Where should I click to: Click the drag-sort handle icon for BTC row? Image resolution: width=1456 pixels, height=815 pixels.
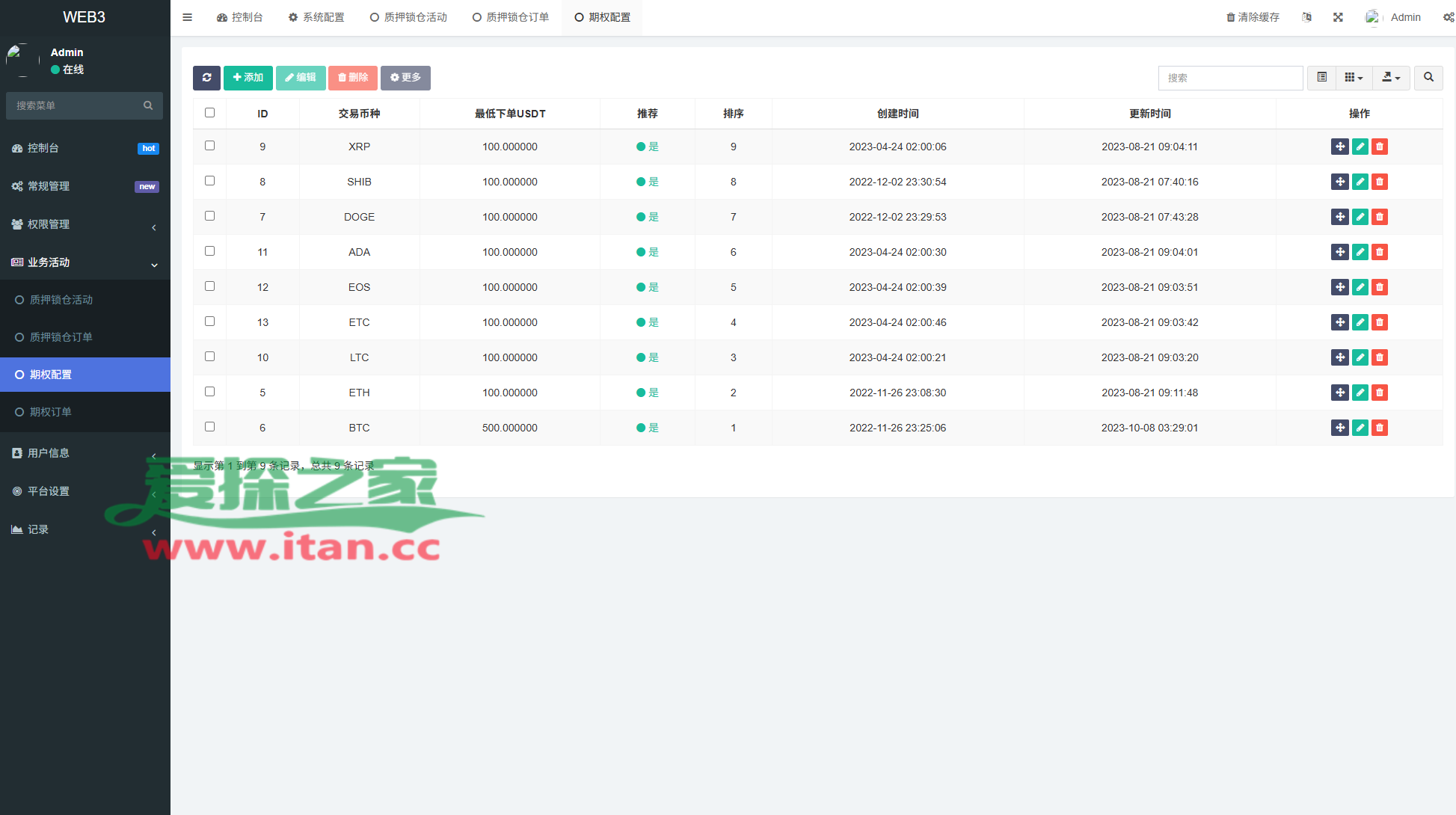click(1339, 428)
